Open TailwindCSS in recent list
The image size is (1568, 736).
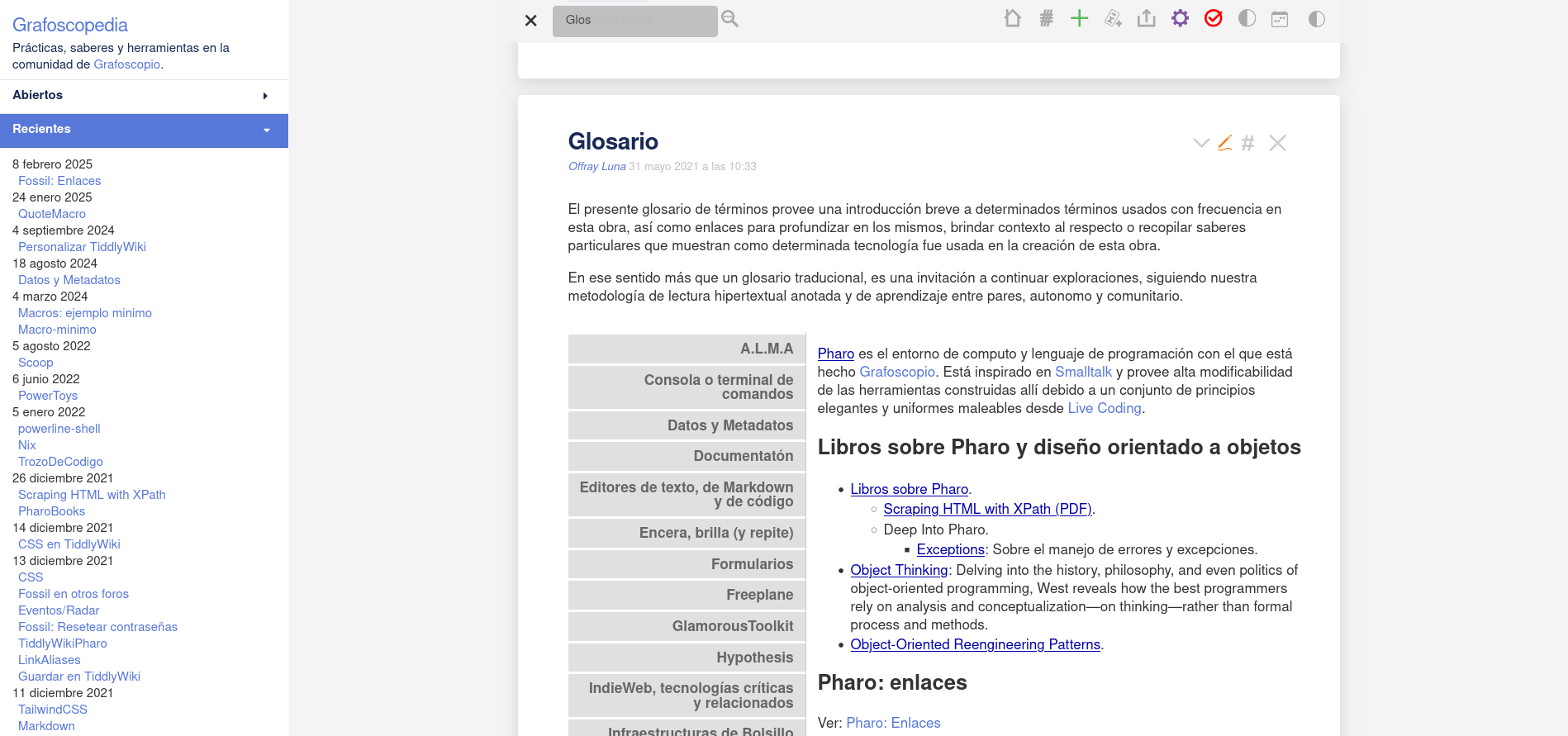pyautogui.click(x=53, y=710)
